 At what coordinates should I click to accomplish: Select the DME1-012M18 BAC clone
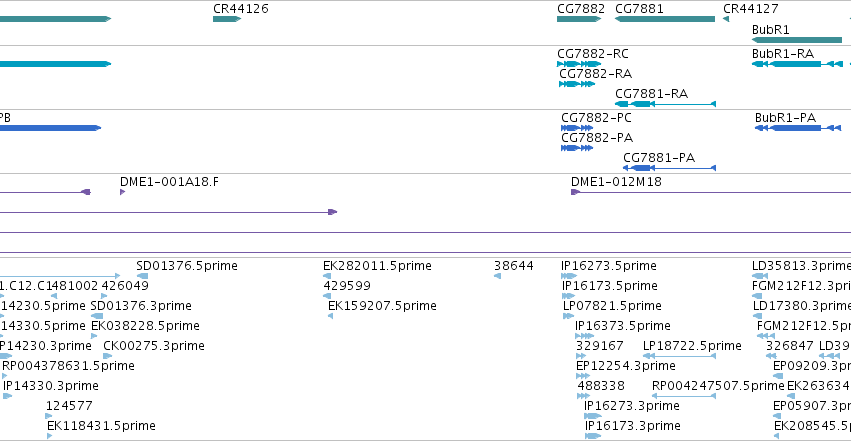pyautogui.click(x=711, y=192)
